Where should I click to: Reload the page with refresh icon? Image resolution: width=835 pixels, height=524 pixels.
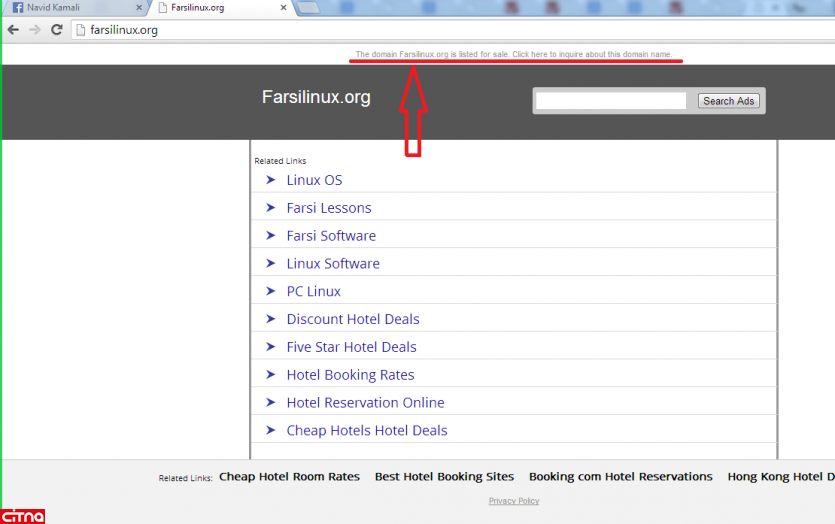click(x=57, y=30)
